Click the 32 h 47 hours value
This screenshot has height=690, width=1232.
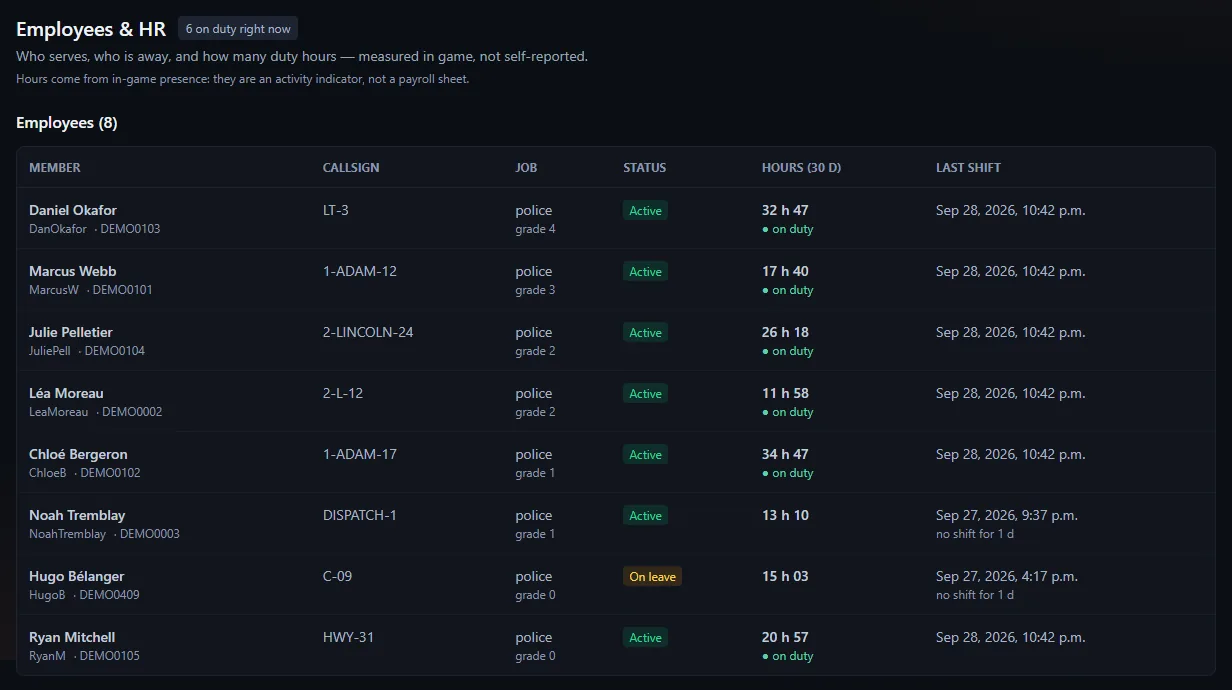point(785,210)
